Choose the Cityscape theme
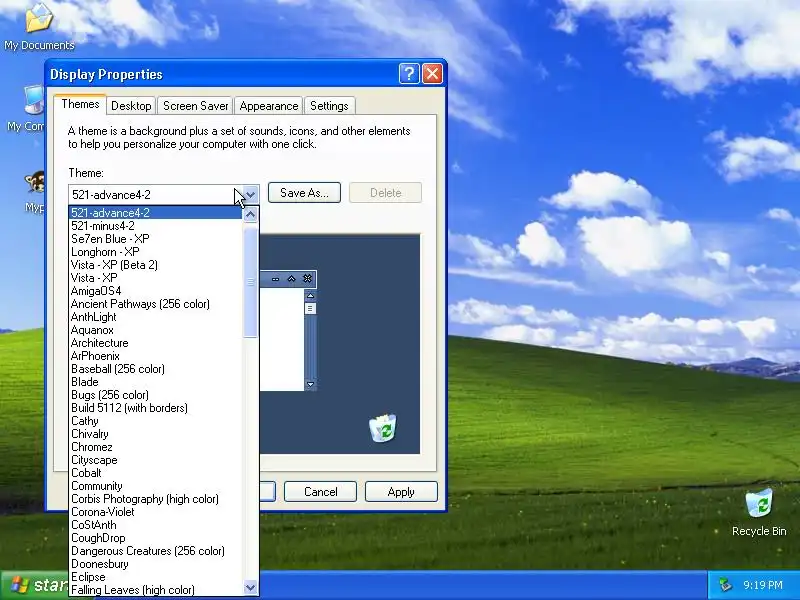 (156, 460)
